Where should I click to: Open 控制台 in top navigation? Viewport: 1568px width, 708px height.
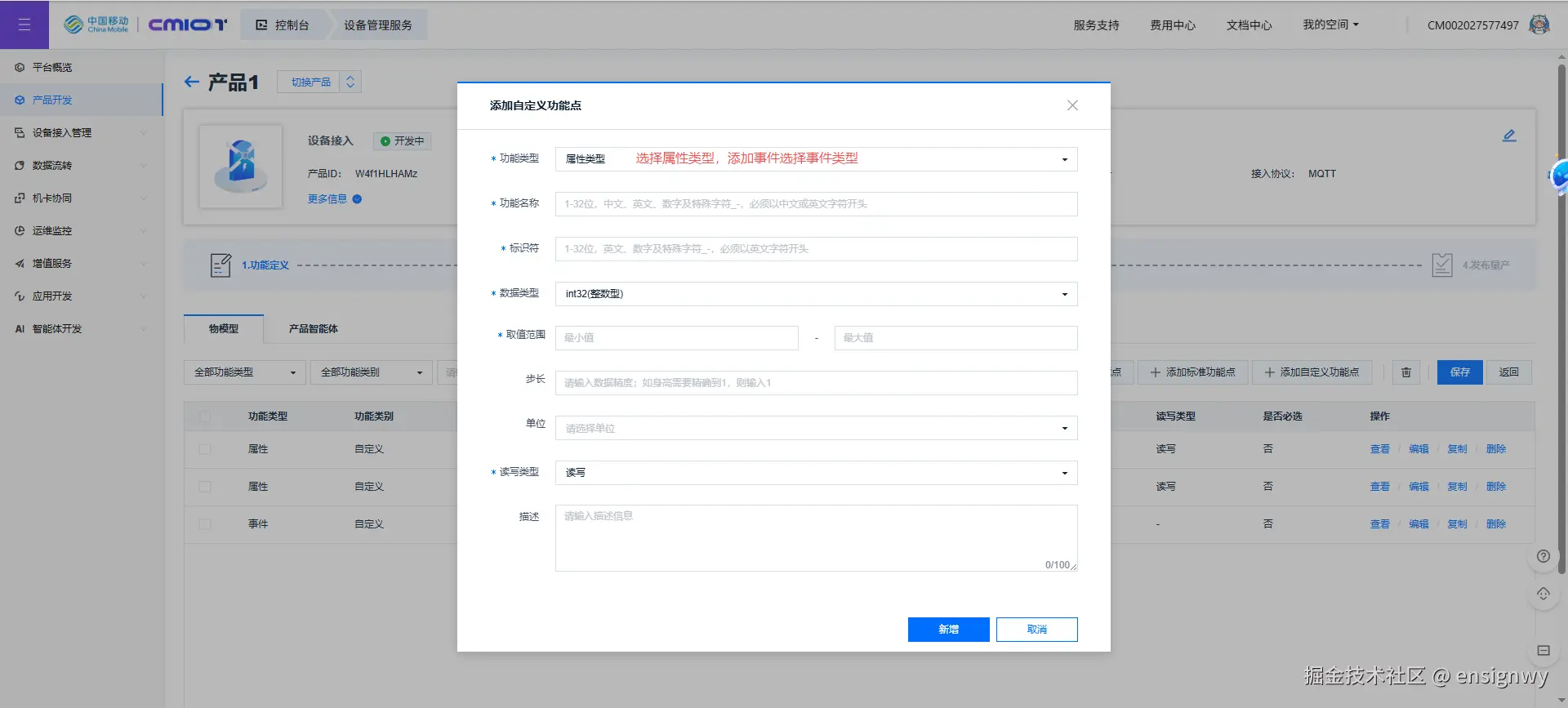pos(283,24)
